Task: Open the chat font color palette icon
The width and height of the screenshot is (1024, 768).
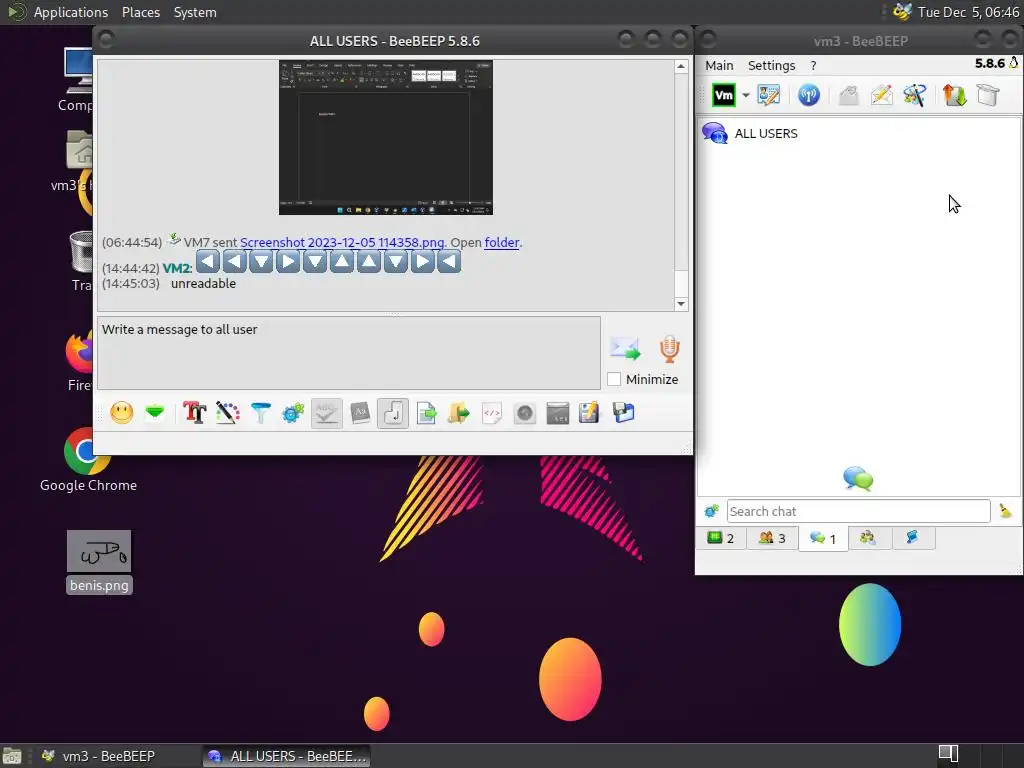Action: [227, 413]
